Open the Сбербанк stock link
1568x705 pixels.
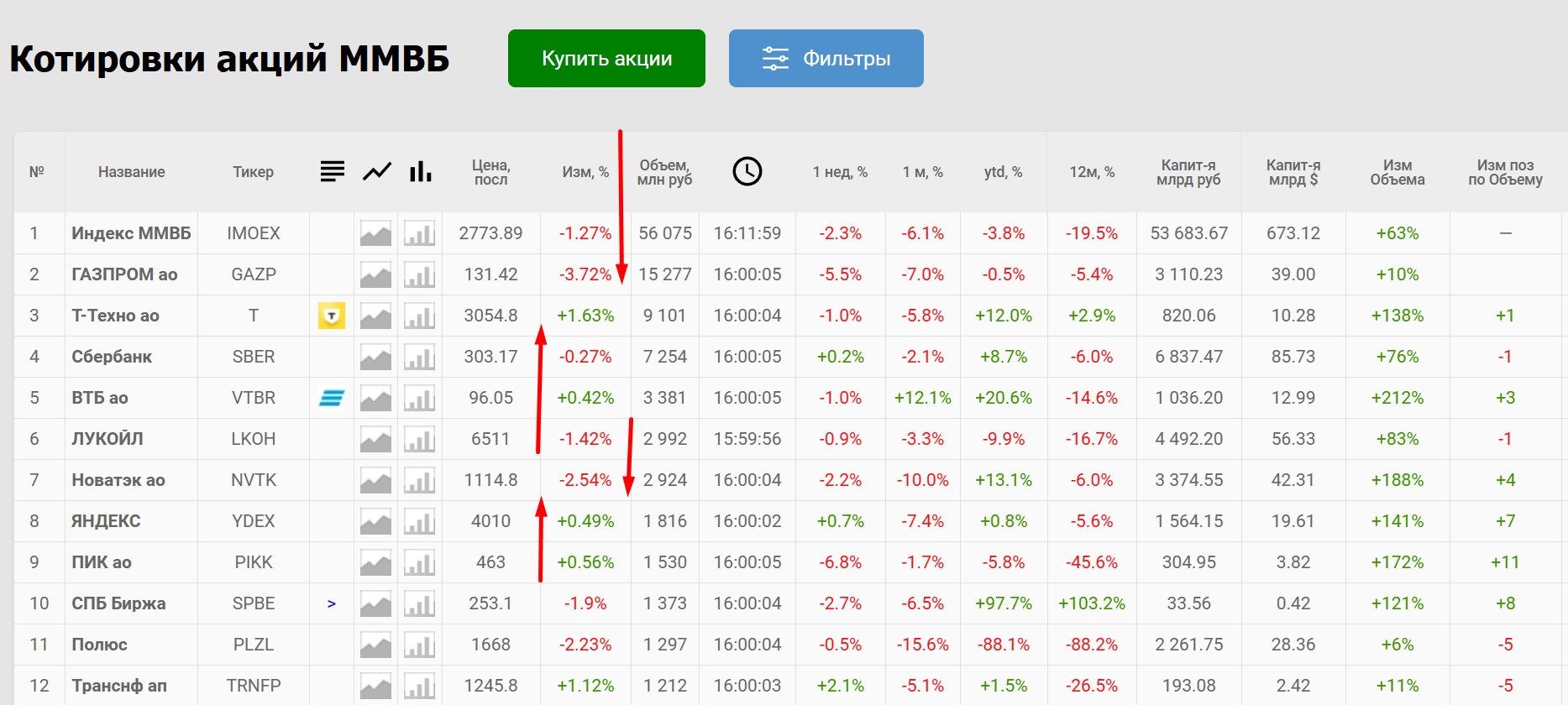(112, 357)
